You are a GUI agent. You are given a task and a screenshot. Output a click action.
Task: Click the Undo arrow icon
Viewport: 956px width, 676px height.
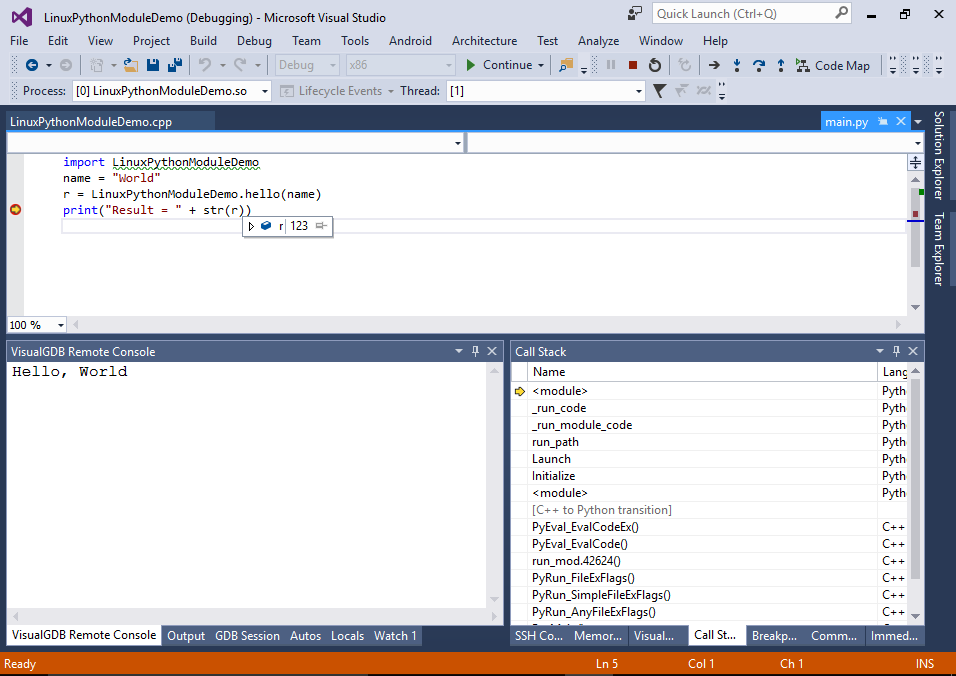coord(205,65)
